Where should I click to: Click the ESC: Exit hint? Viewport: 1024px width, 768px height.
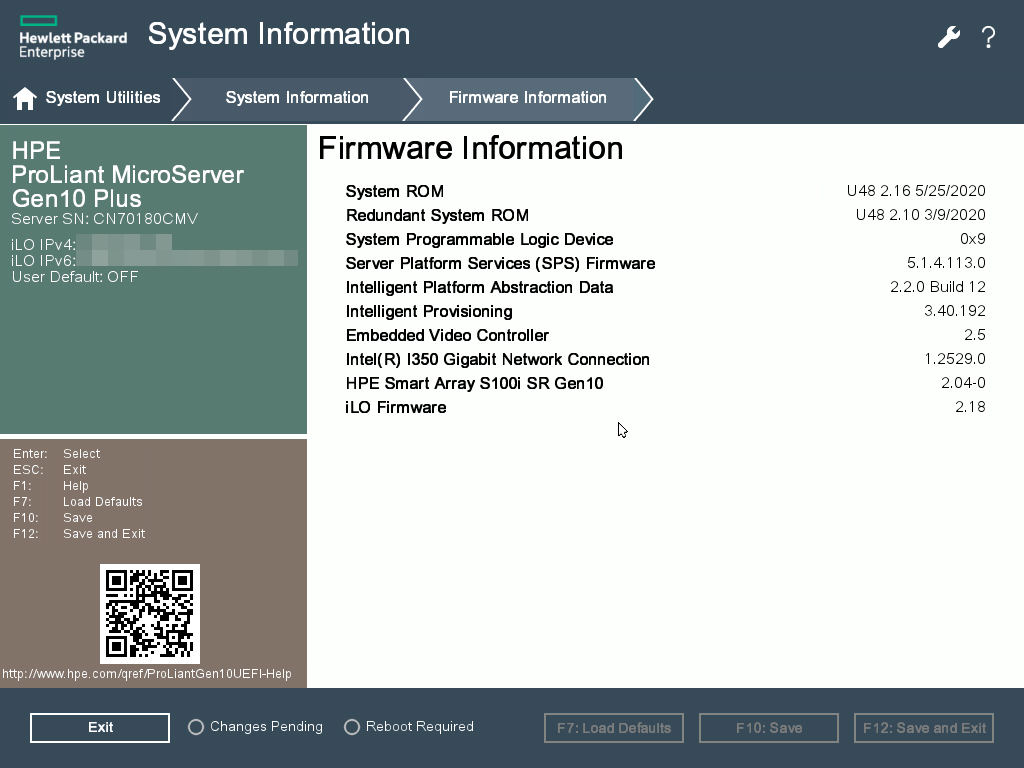click(50, 470)
